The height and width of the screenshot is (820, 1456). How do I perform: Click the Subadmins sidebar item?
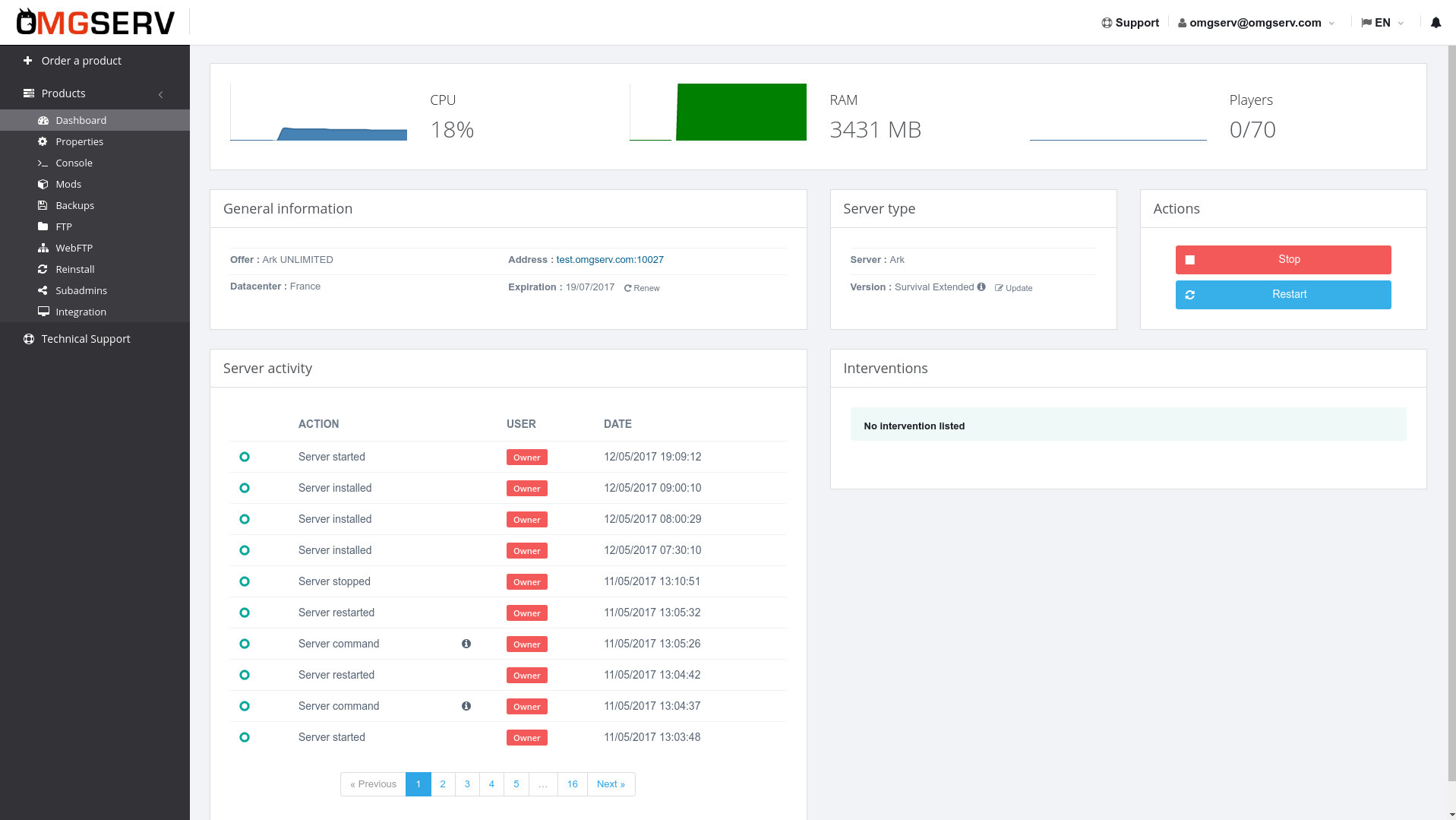click(x=95, y=290)
